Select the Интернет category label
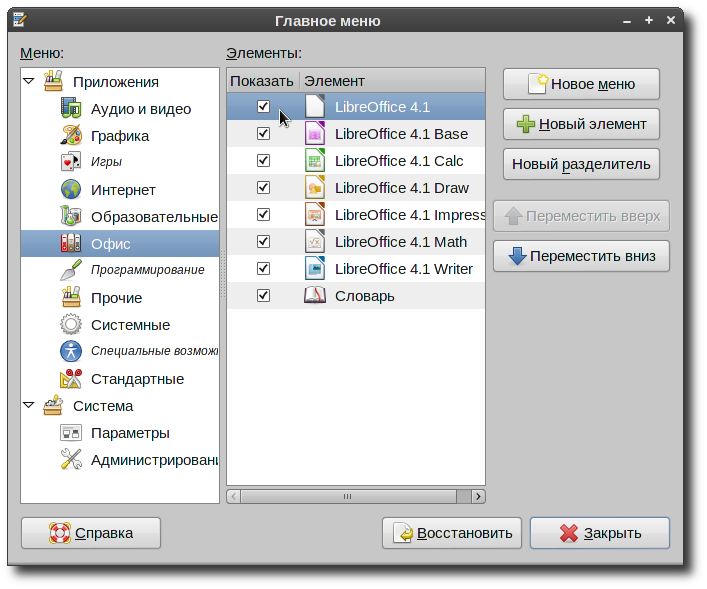Screen dimensions: 707x589 point(123,190)
